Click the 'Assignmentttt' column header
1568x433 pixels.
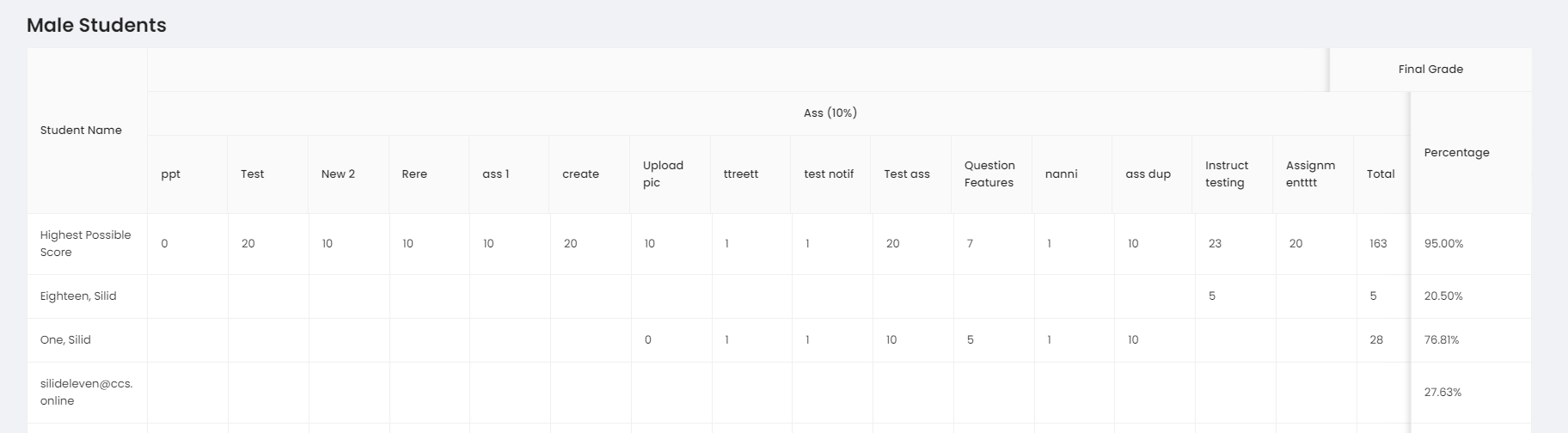[1310, 174]
